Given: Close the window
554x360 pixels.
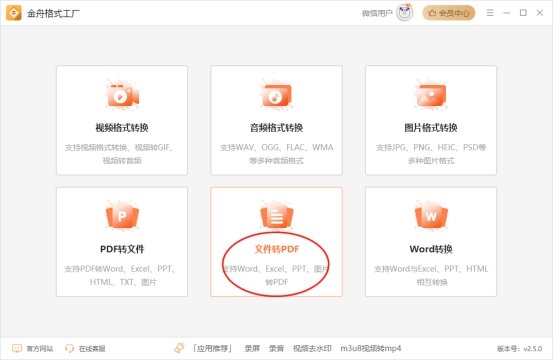Looking at the screenshot, I should pyautogui.click(x=540, y=13).
